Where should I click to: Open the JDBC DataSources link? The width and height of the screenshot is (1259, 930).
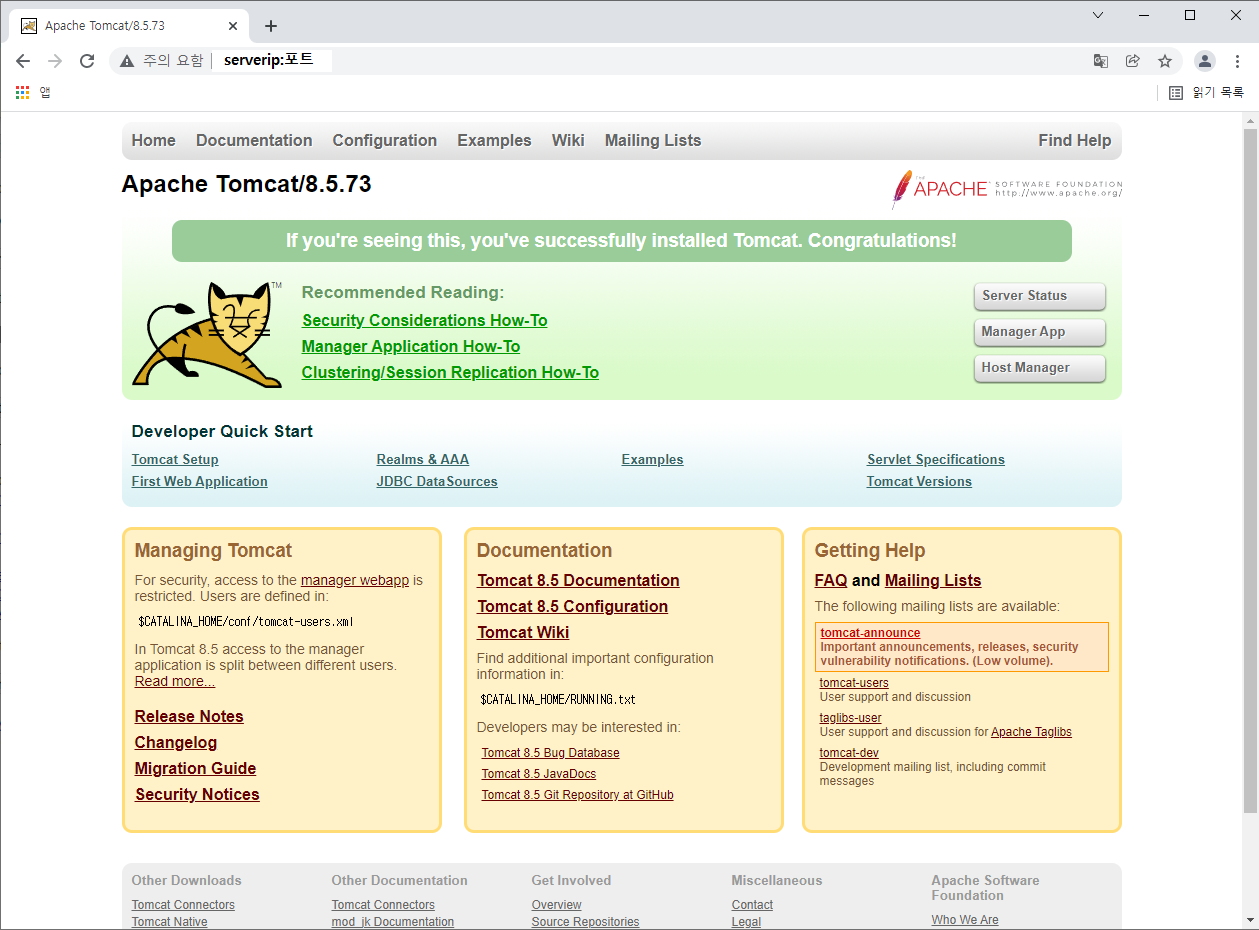[x=437, y=482]
